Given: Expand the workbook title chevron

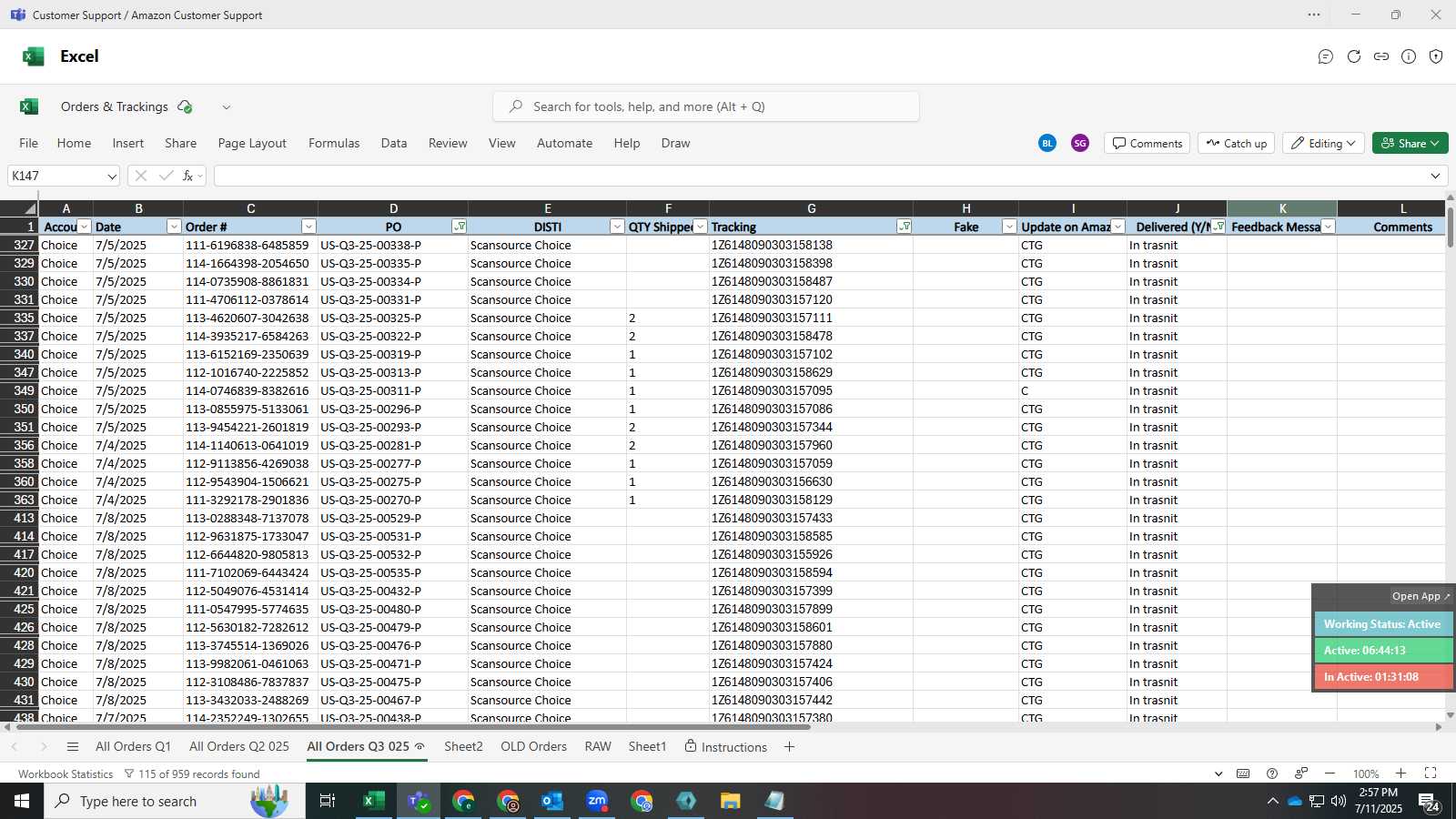Looking at the screenshot, I should tap(227, 106).
